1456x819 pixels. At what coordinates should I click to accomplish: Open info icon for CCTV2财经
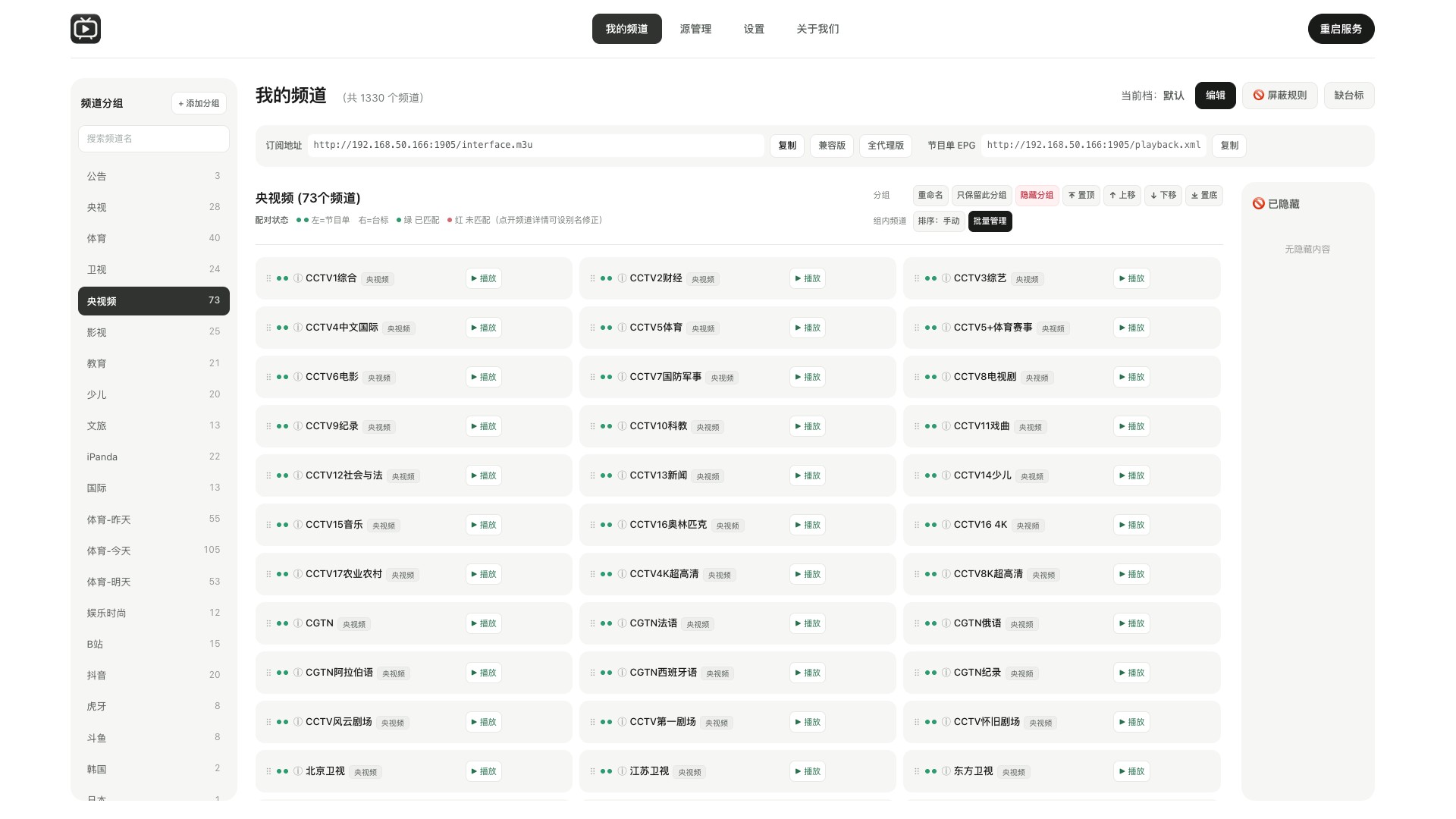(x=622, y=278)
